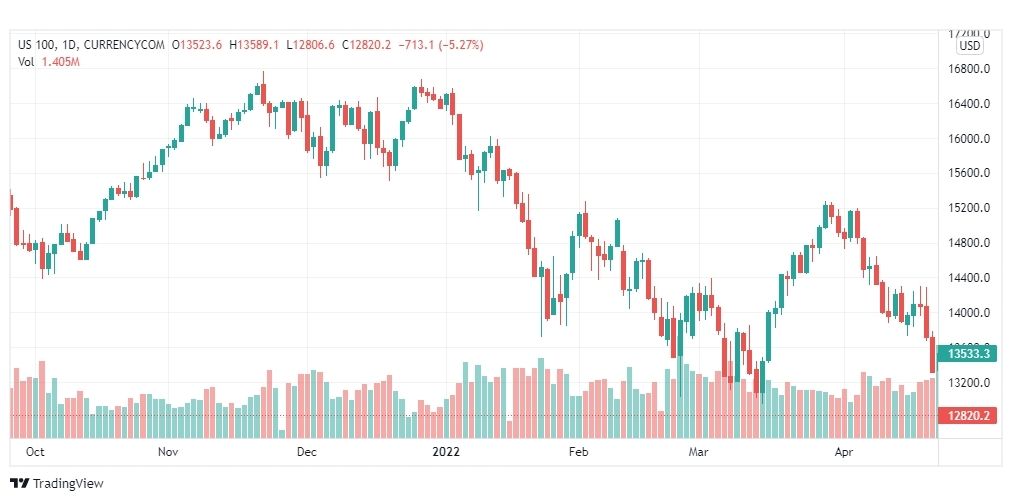Click the Oct label on time axis
The height and width of the screenshot is (501, 1012).
[35, 452]
